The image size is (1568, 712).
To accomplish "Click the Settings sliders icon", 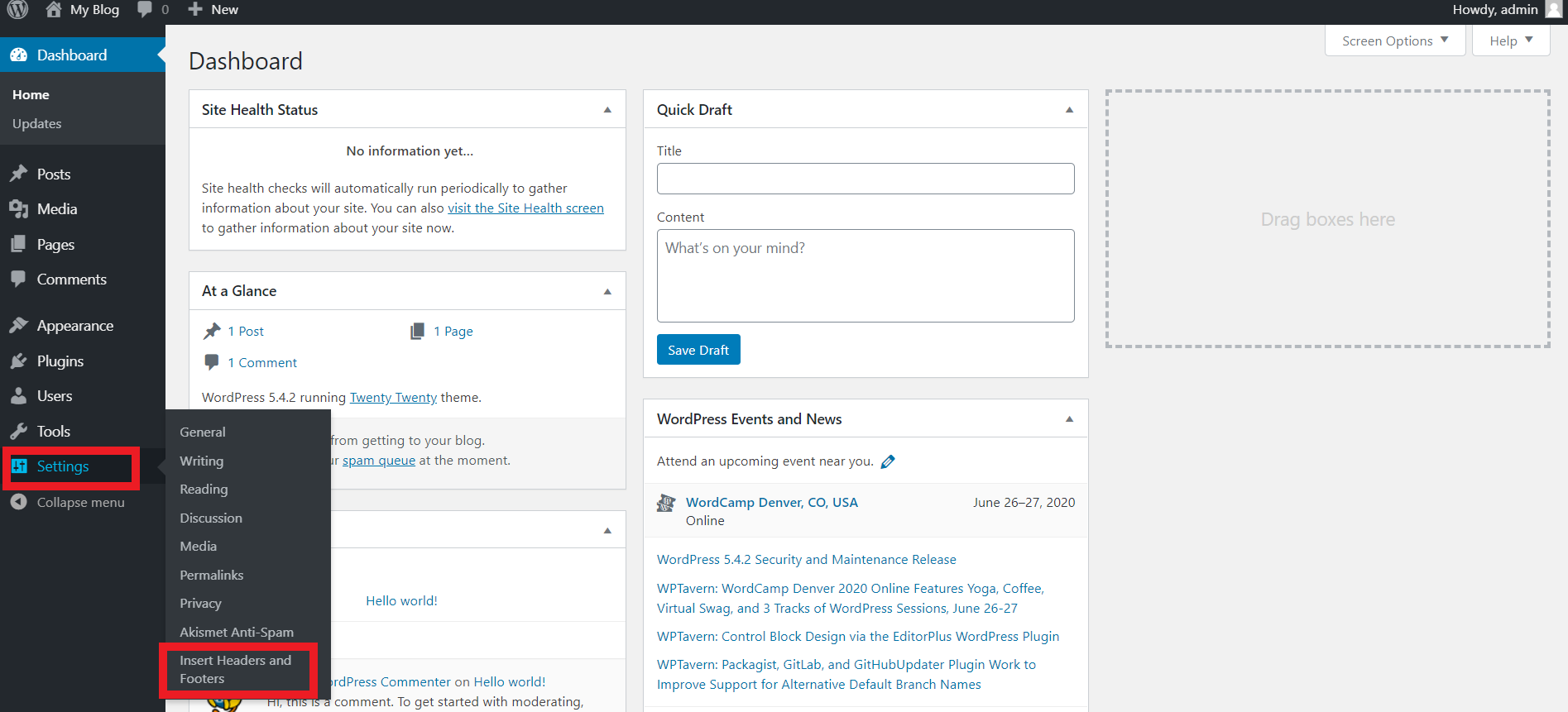I will tap(20, 466).
